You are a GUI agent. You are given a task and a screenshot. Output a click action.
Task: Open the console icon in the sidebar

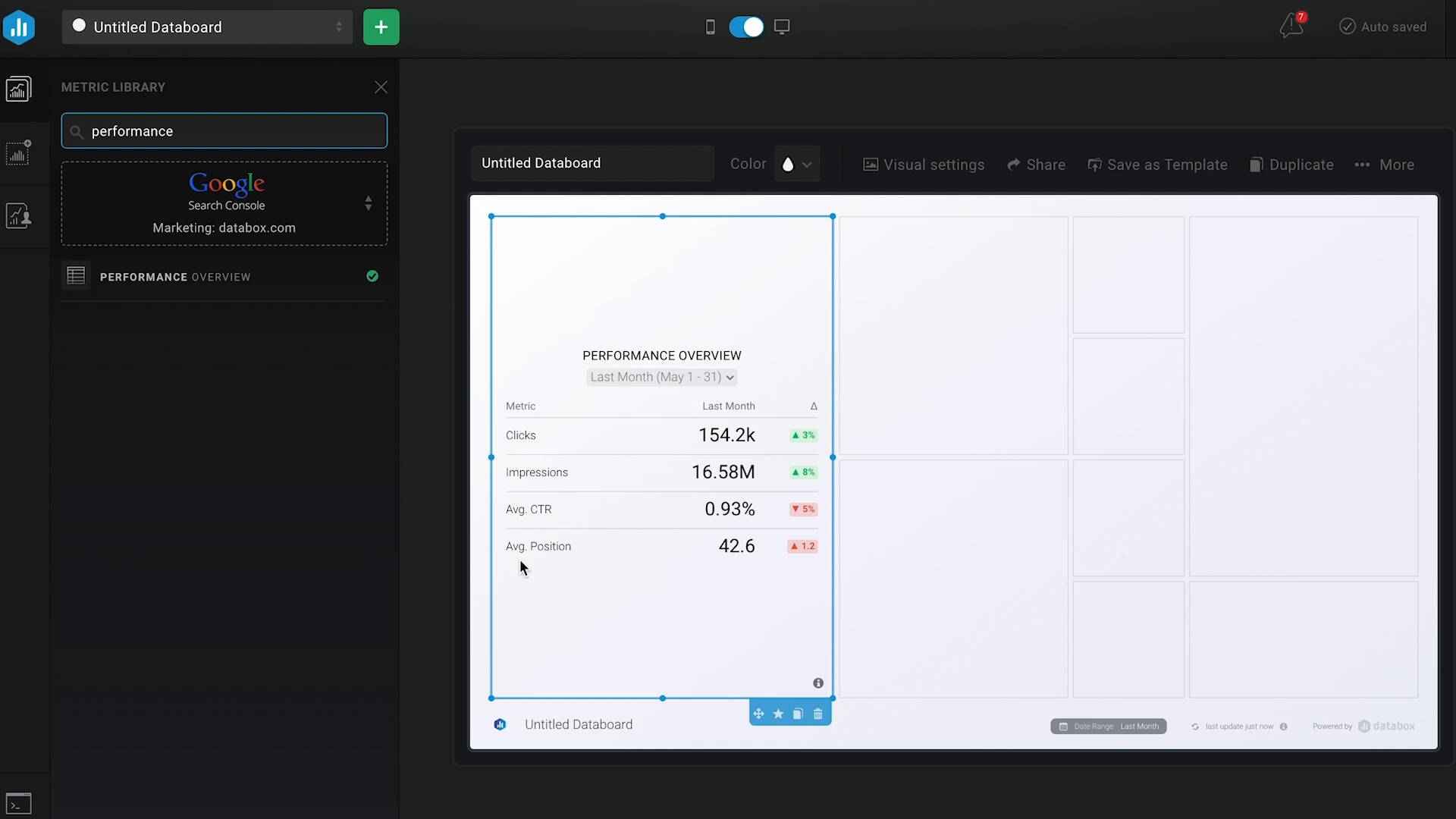18,803
